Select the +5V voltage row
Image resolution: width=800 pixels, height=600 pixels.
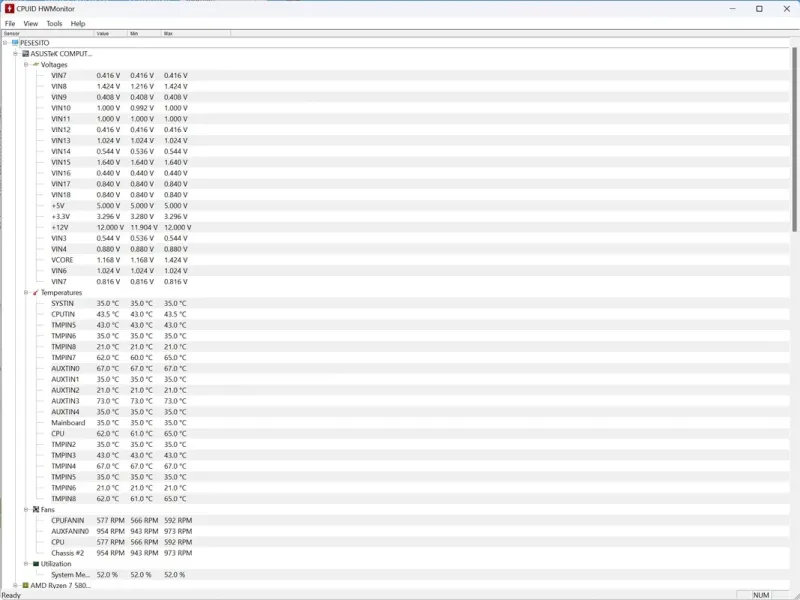[119, 206]
